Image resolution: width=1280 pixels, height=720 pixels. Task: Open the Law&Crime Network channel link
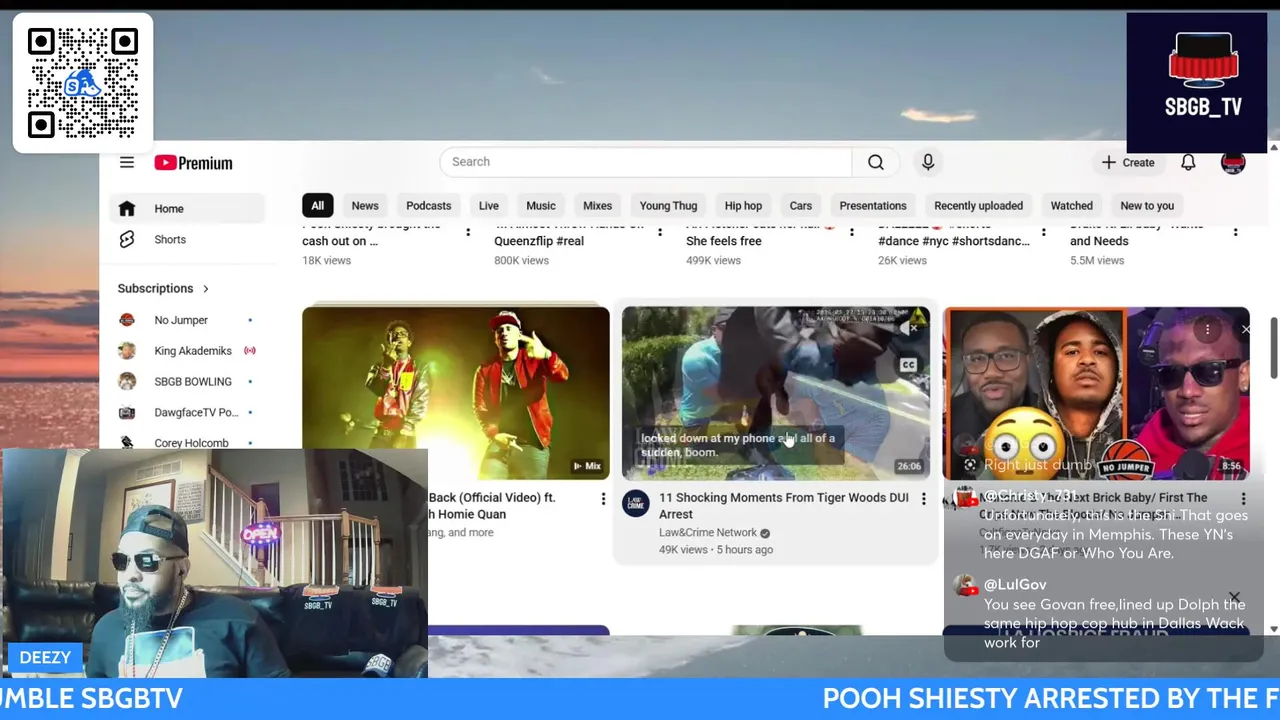tap(708, 533)
